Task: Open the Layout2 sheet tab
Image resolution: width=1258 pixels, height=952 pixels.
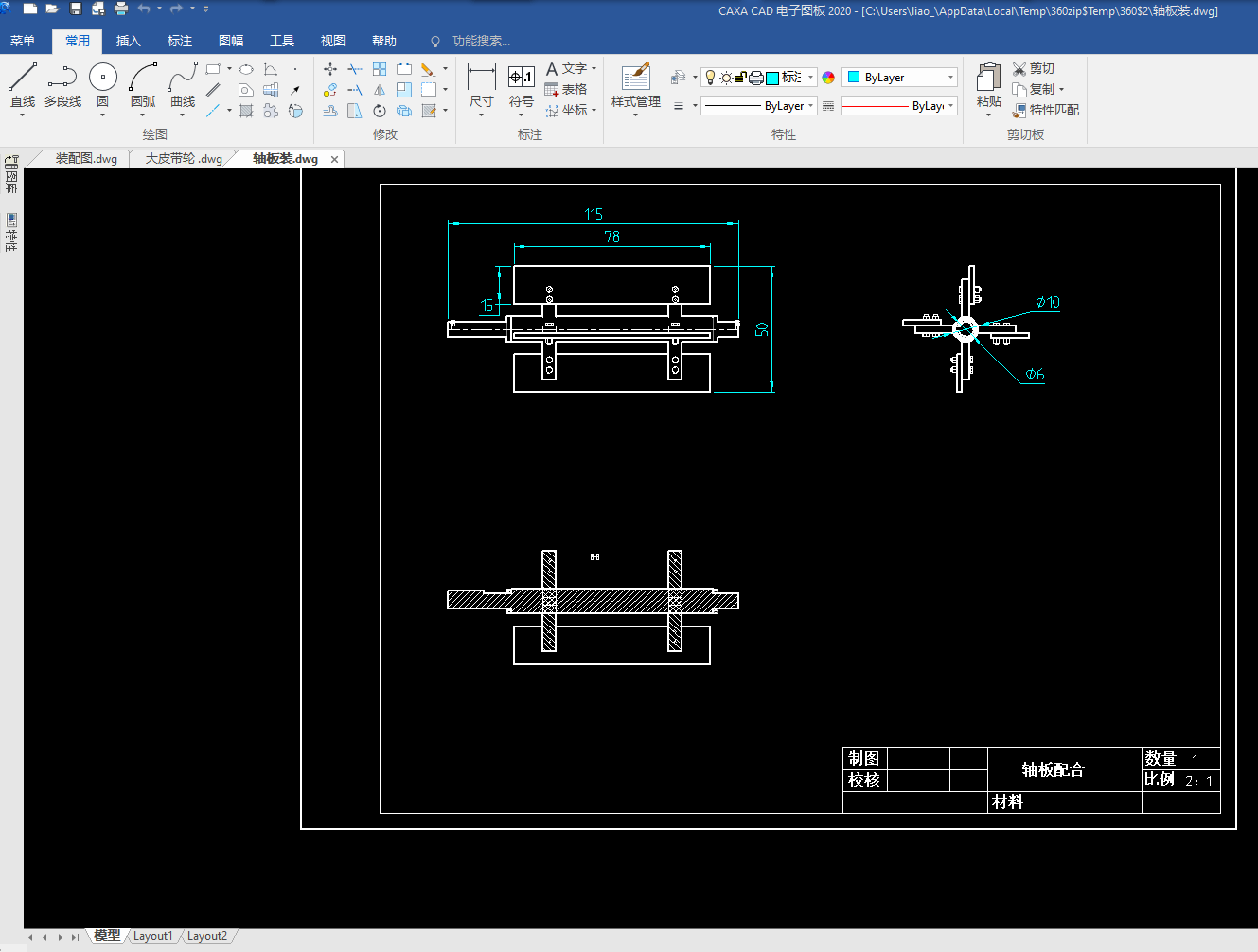Action: click(206, 936)
